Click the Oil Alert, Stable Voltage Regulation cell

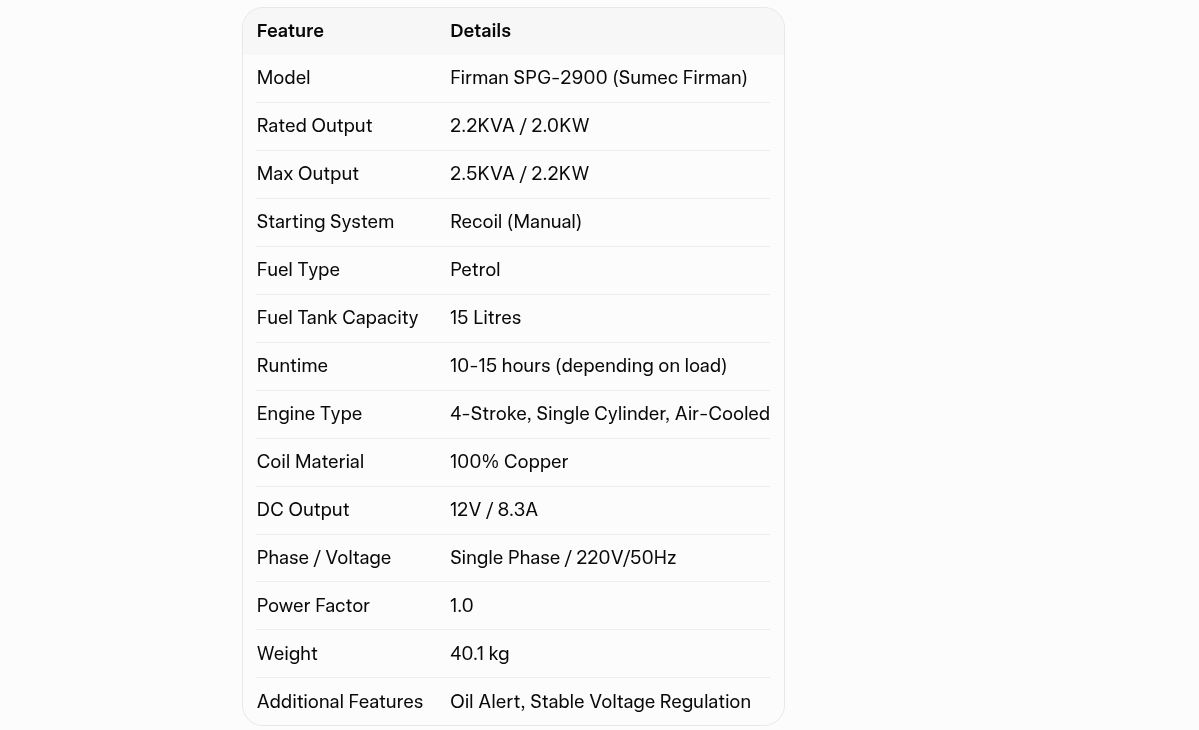click(x=600, y=702)
